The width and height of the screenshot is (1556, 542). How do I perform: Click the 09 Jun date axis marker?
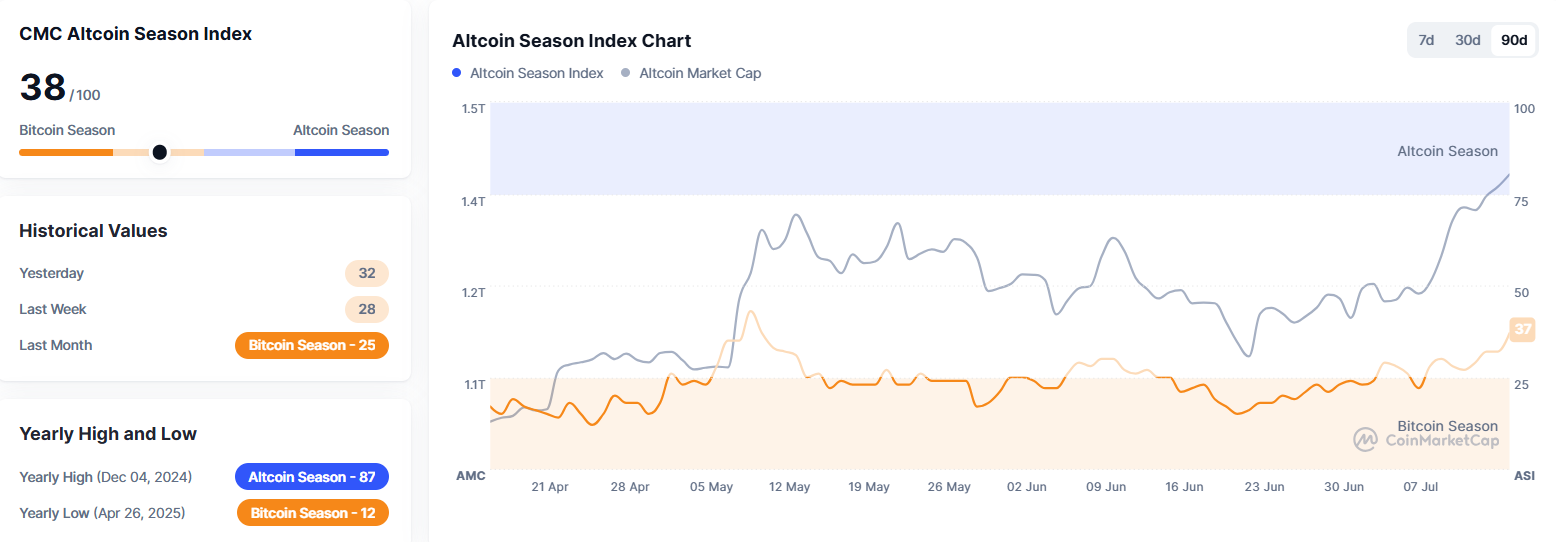(x=1106, y=487)
